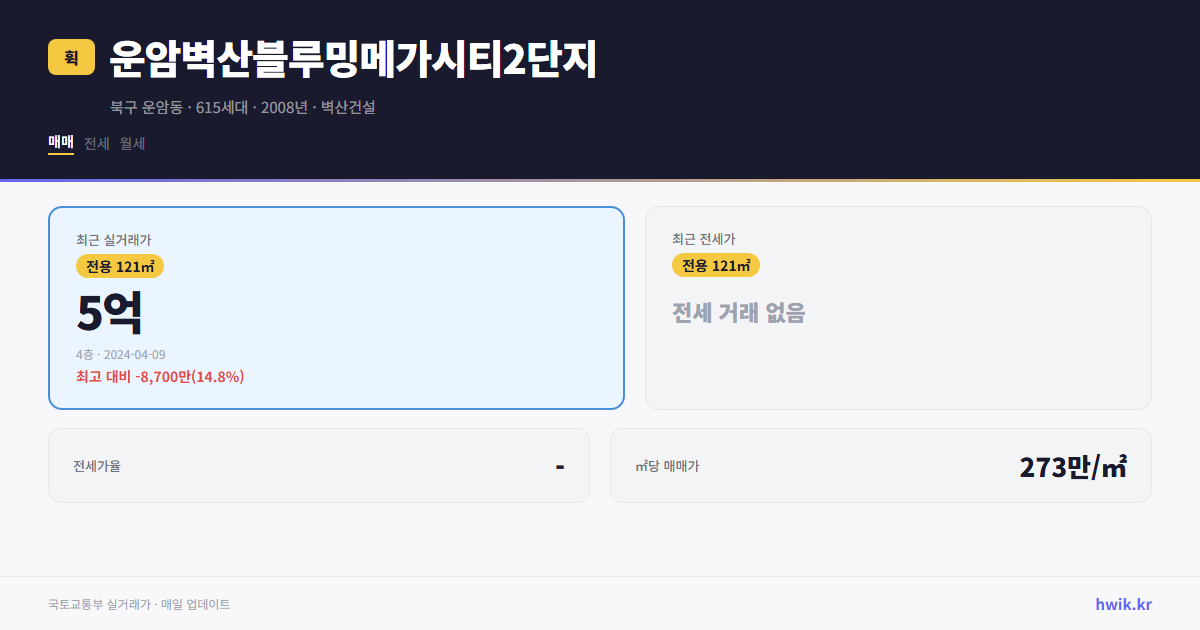Select the 전용 121㎡ badge on sale price card
1200x630 pixels.
(121, 266)
